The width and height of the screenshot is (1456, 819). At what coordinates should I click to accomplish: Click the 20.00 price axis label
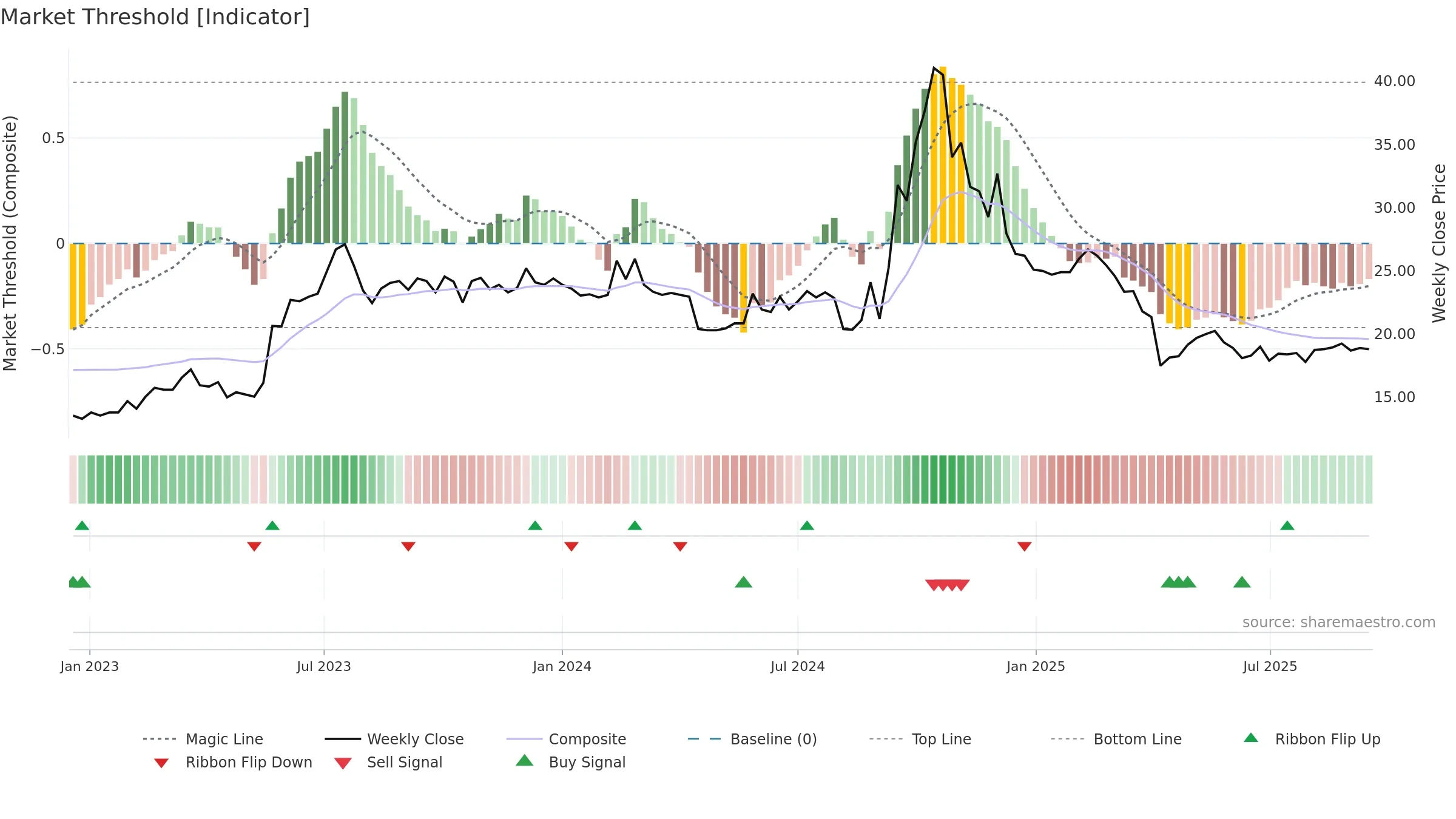[x=1395, y=334]
